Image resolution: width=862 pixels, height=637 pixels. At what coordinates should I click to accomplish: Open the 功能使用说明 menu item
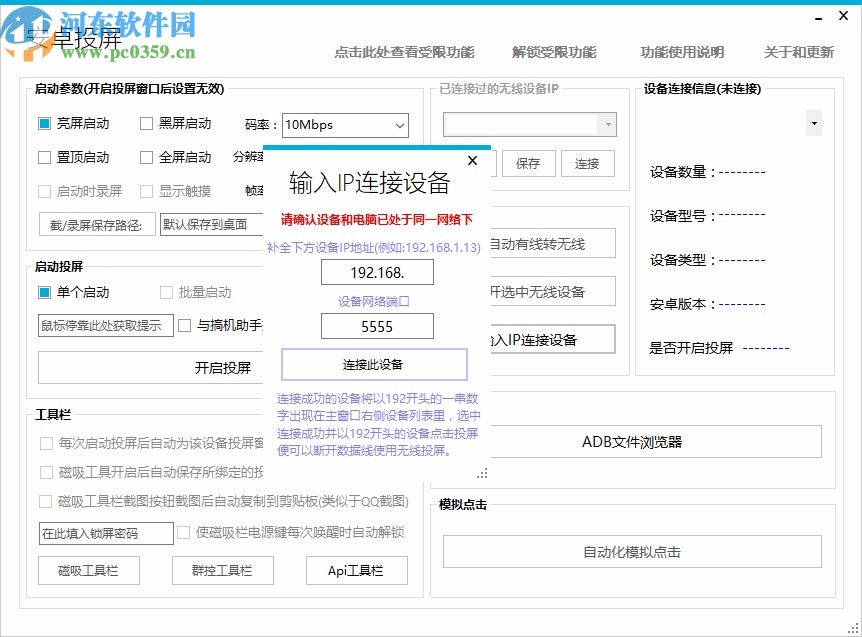pyautogui.click(x=681, y=53)
